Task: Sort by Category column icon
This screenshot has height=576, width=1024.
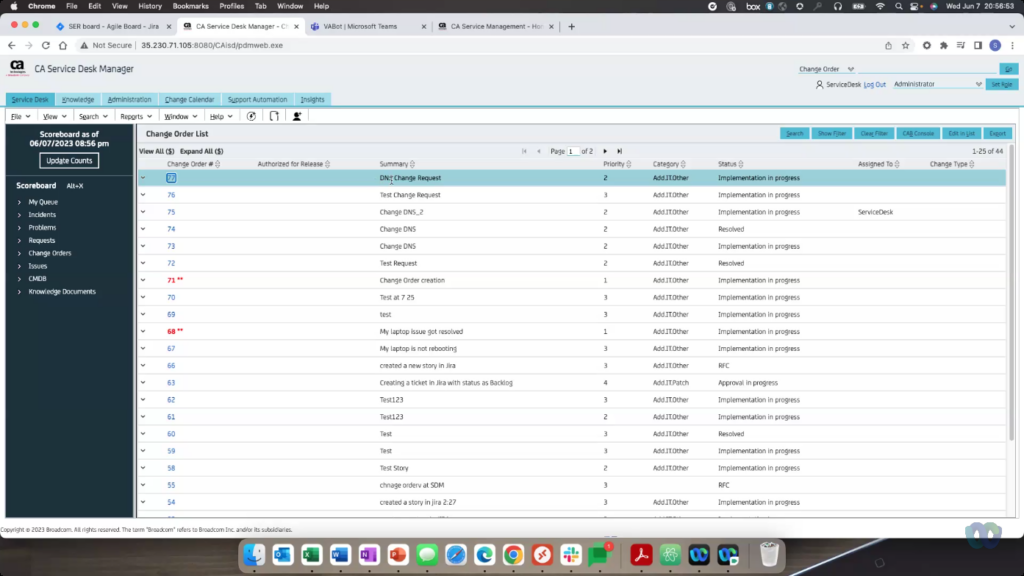Action: tap(683, 164)
